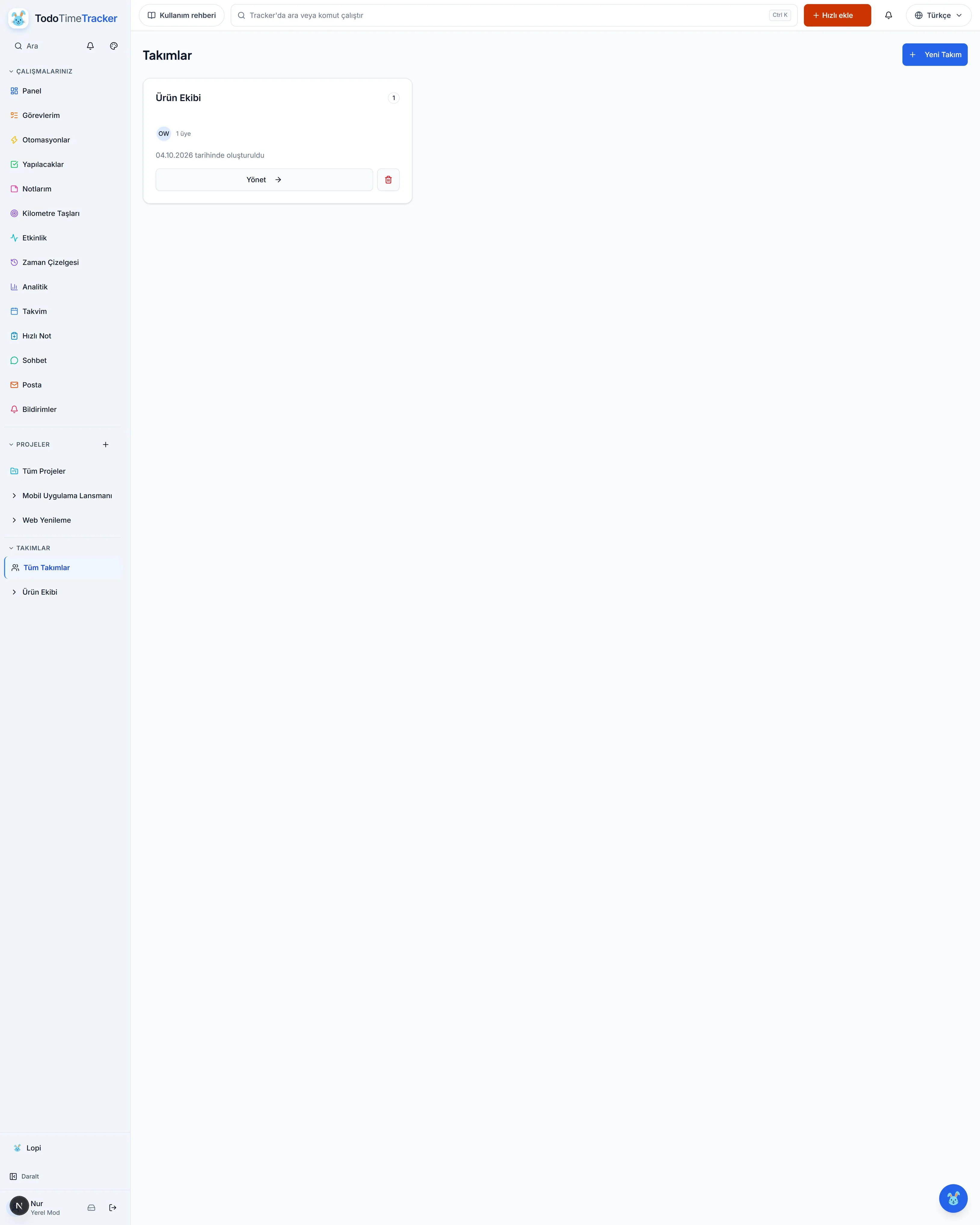
Task: Open Zaman Çizelgesi
Action: 63,262
